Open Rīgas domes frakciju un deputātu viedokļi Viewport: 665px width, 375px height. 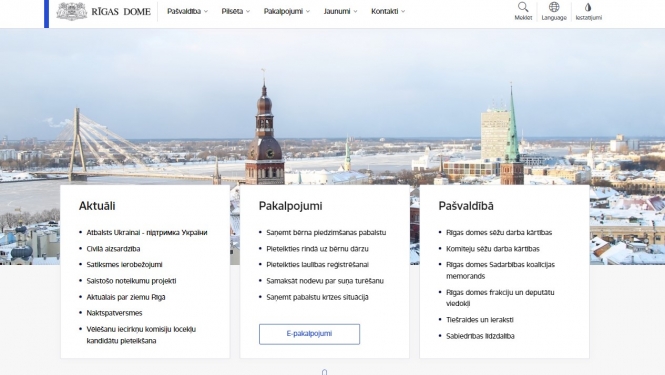(500, 298)
